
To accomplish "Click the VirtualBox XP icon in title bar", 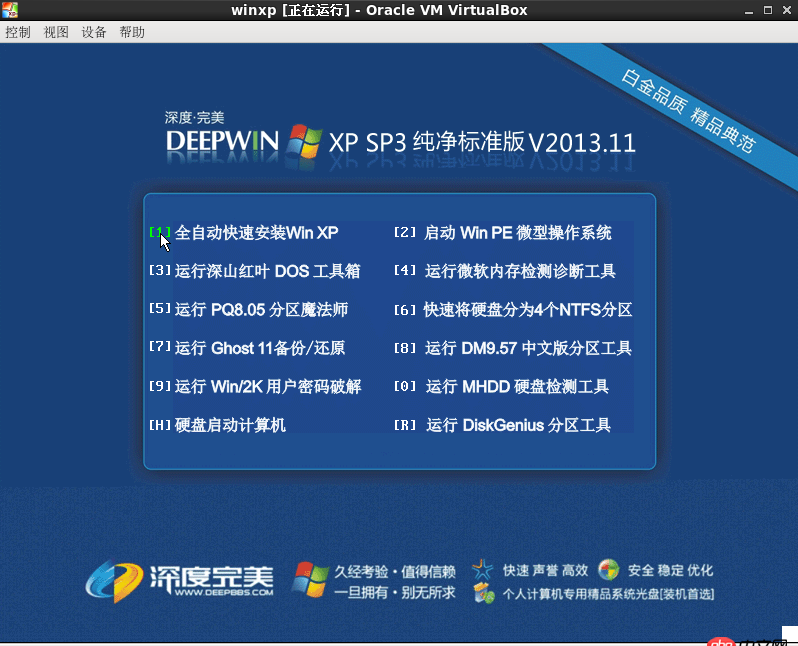I will [10, 10].
